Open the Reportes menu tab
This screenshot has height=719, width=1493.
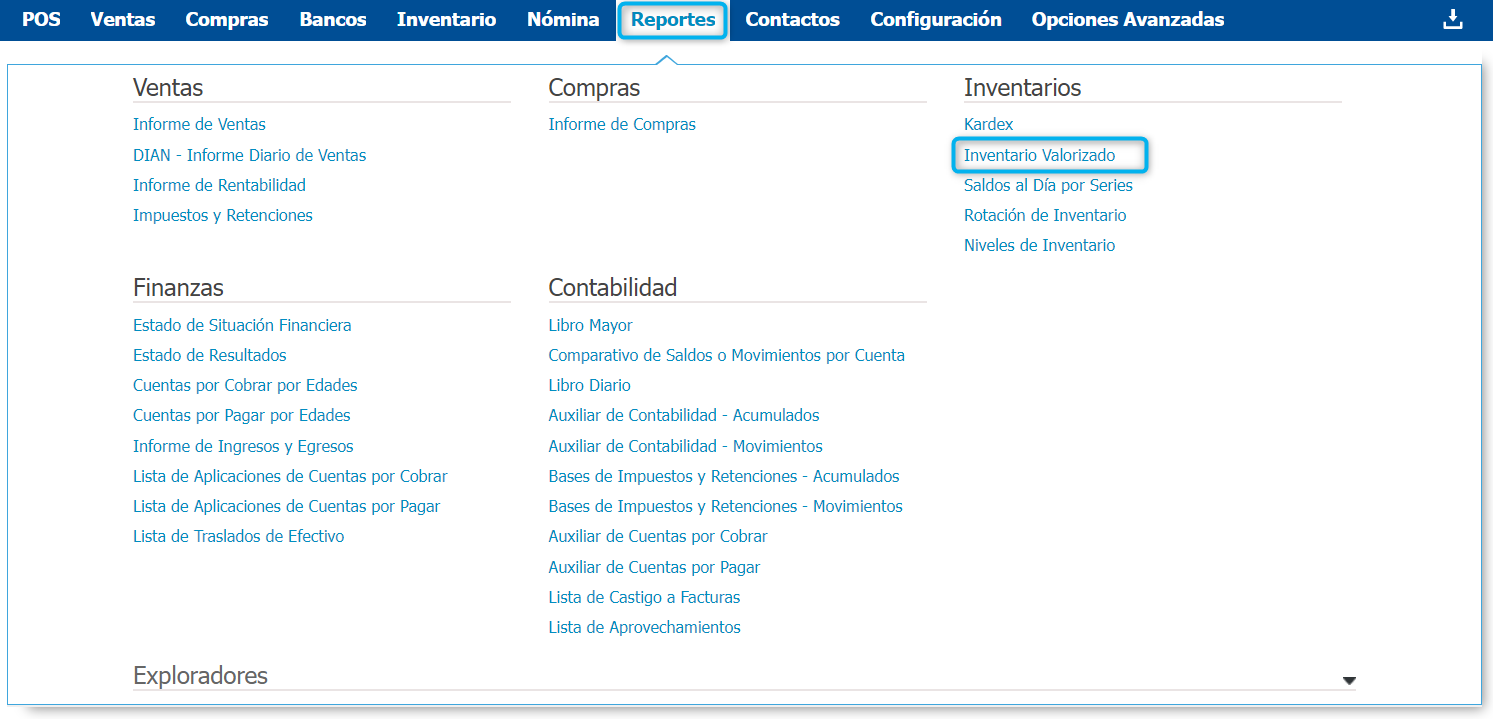(x=673, y=20)
